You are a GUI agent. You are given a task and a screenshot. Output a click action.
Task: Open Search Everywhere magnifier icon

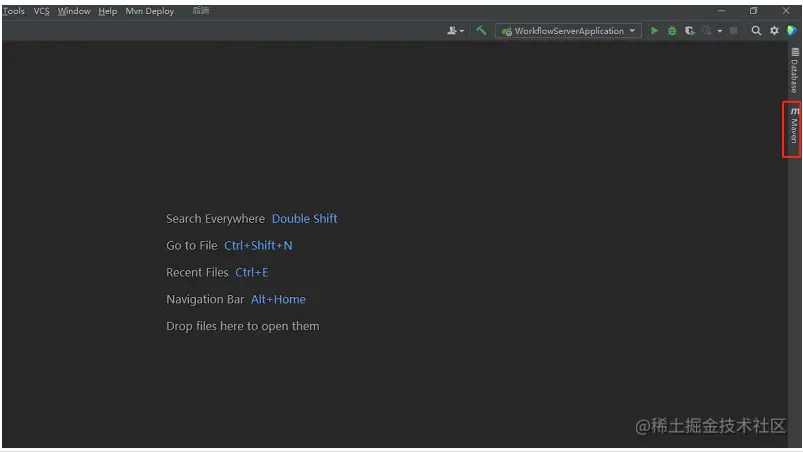pyautogui.click(x=756, y=31)
